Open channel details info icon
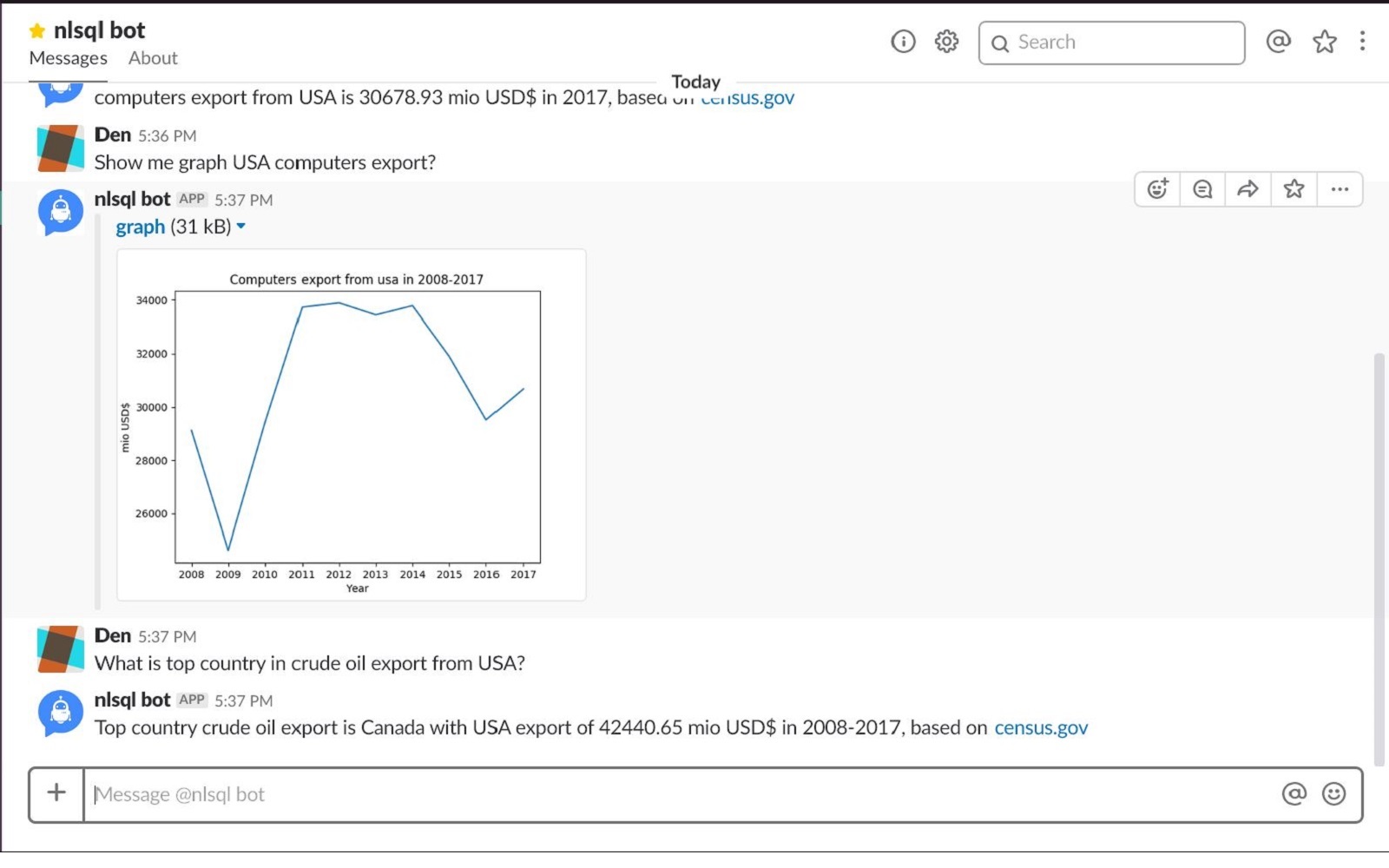 coord(903,42)
